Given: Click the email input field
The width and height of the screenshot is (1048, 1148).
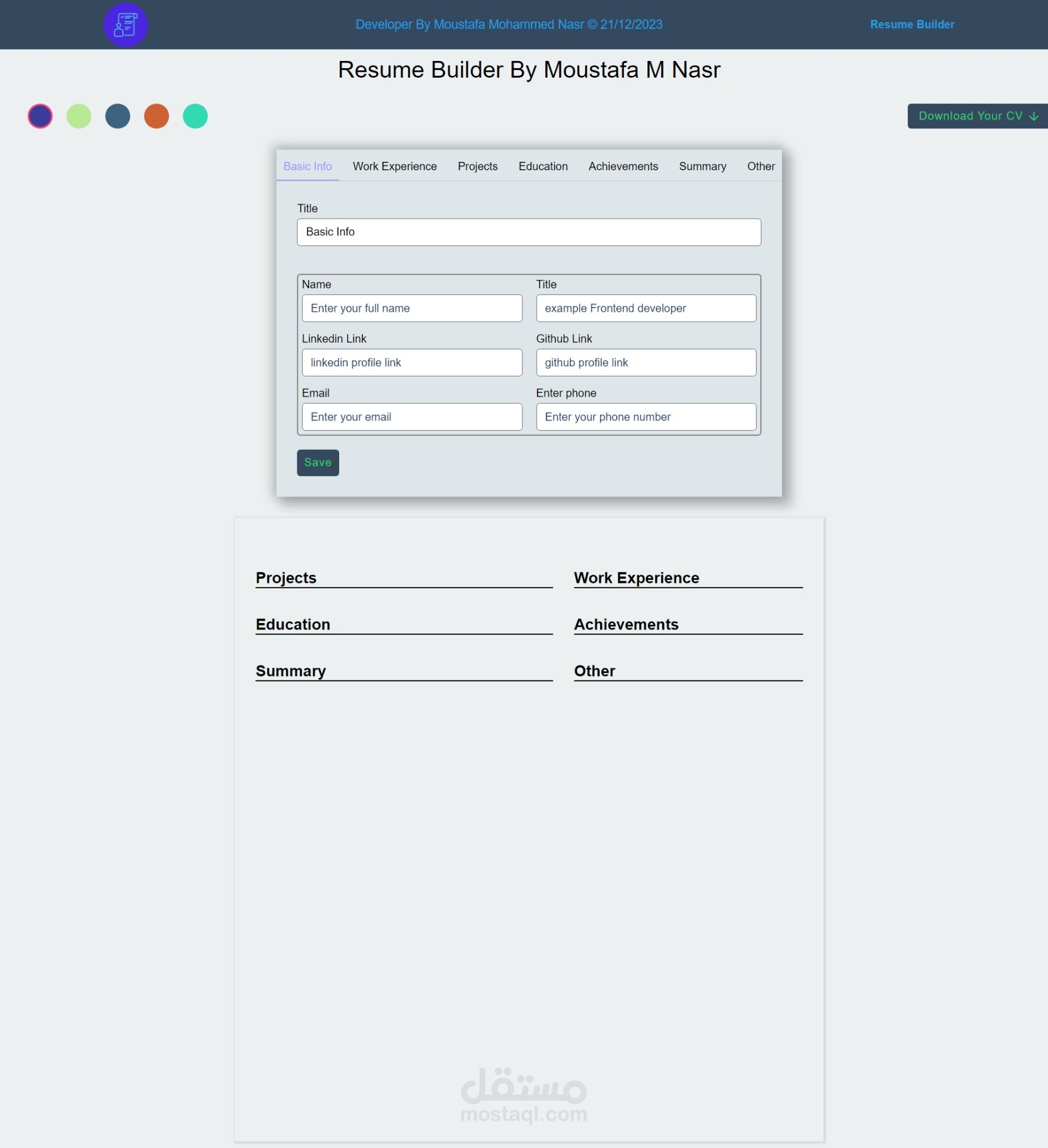Looking at the screenshot, I should click(412, 417).
